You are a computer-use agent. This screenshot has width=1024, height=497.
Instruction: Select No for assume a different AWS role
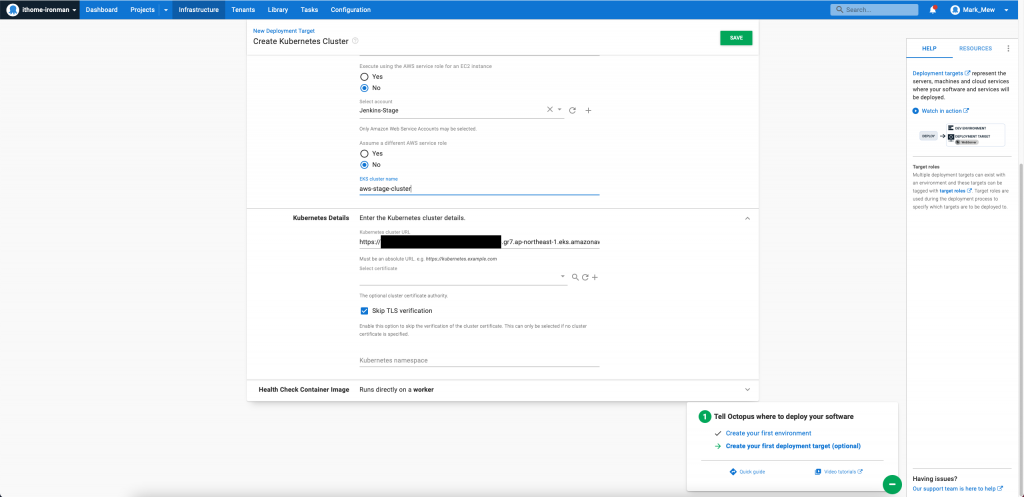[x=364, y=165]
